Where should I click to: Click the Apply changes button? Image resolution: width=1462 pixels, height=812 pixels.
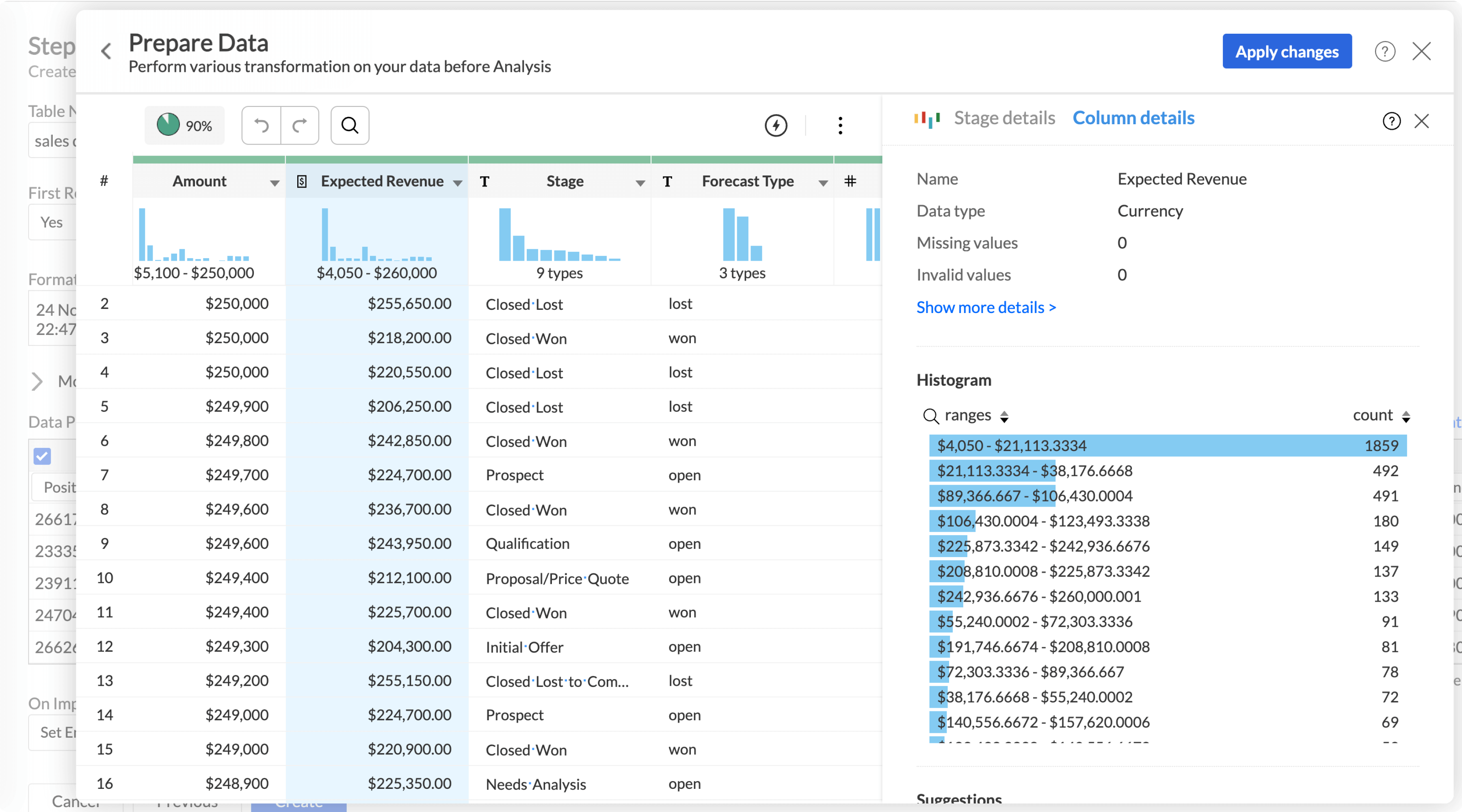coord(1287,52)
